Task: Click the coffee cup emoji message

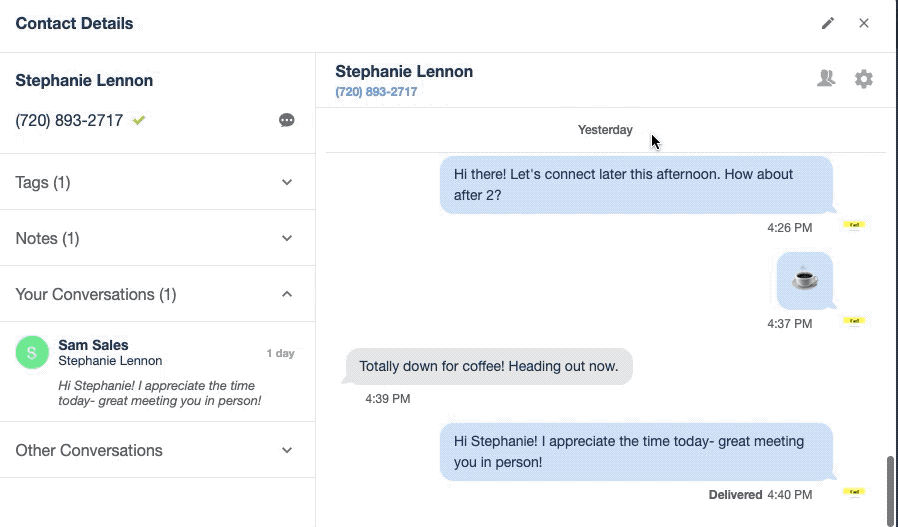Action: click(x=805, y=281)
